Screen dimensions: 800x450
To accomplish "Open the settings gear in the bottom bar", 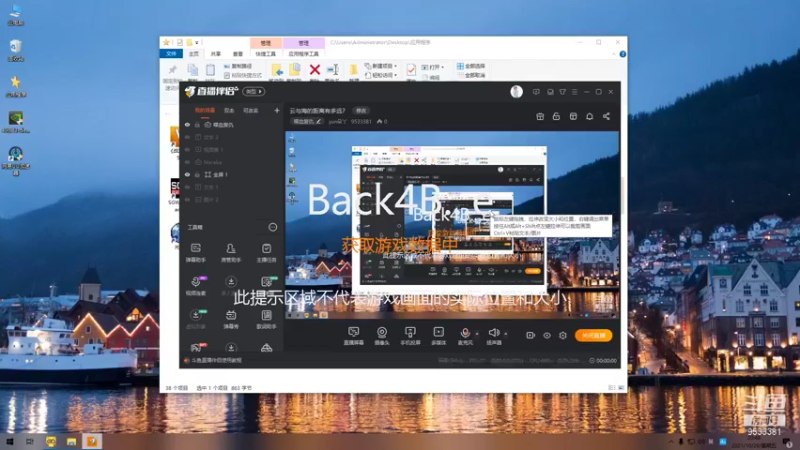I will tap(563, 335).
